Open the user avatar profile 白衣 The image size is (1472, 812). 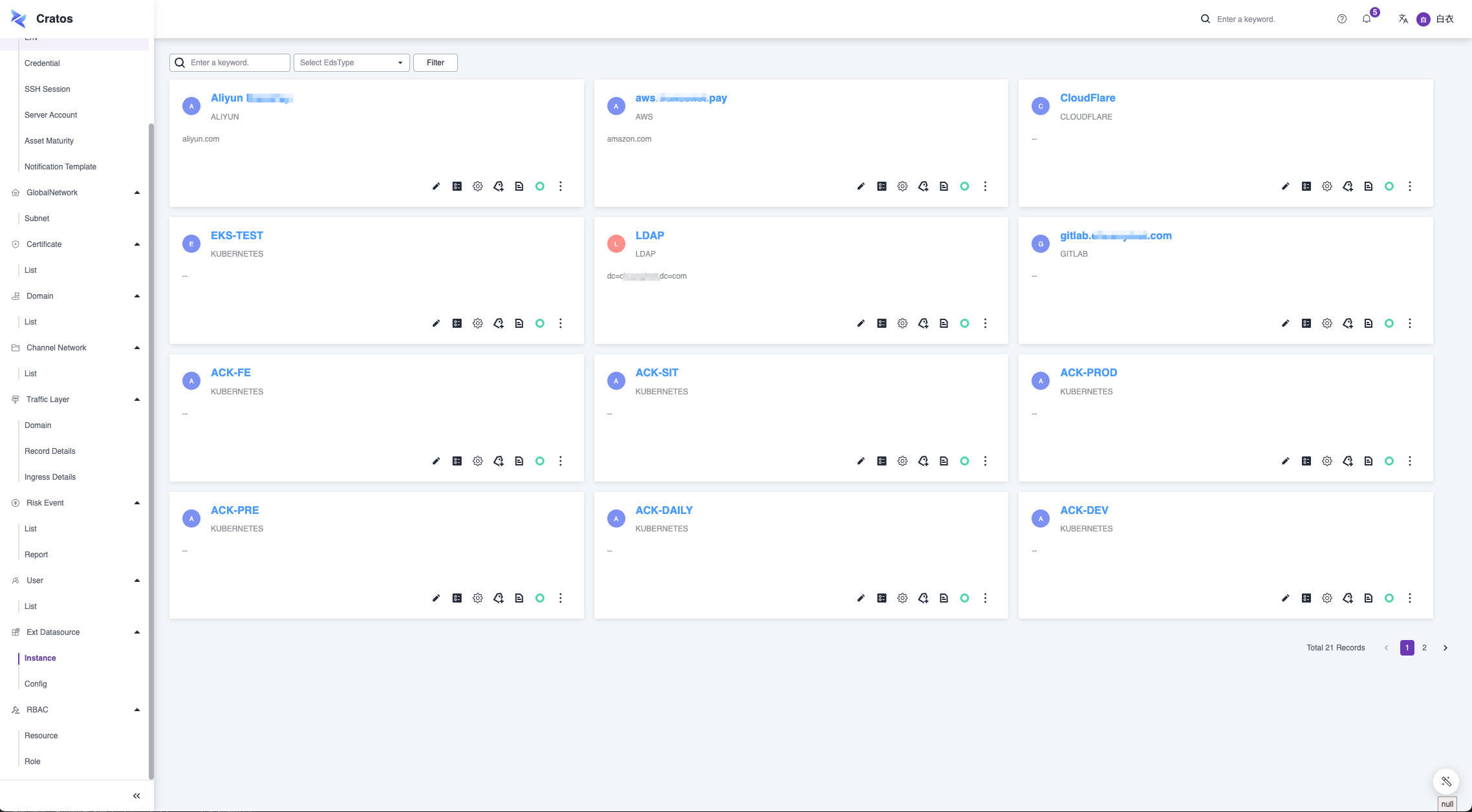pyautogui.click(x=1435, y=19)
